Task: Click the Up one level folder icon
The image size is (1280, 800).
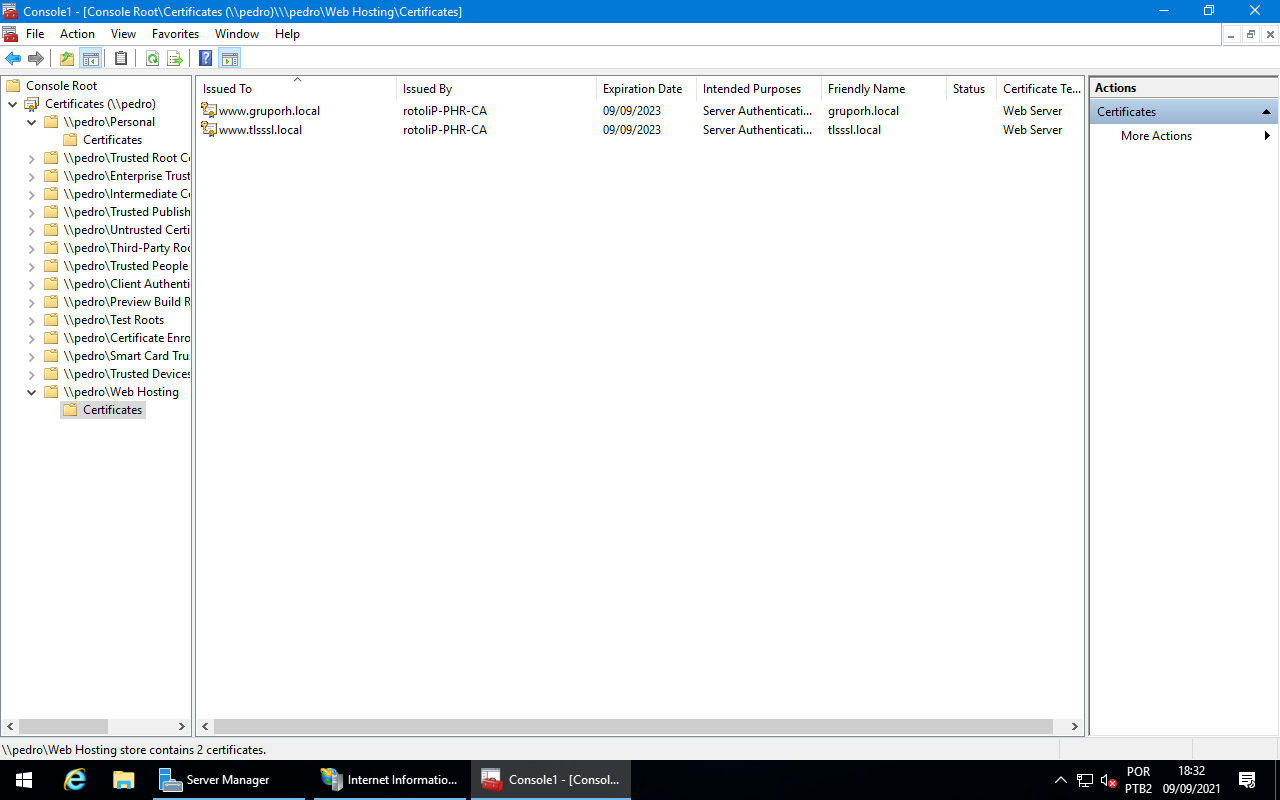Action: (66, 58)
